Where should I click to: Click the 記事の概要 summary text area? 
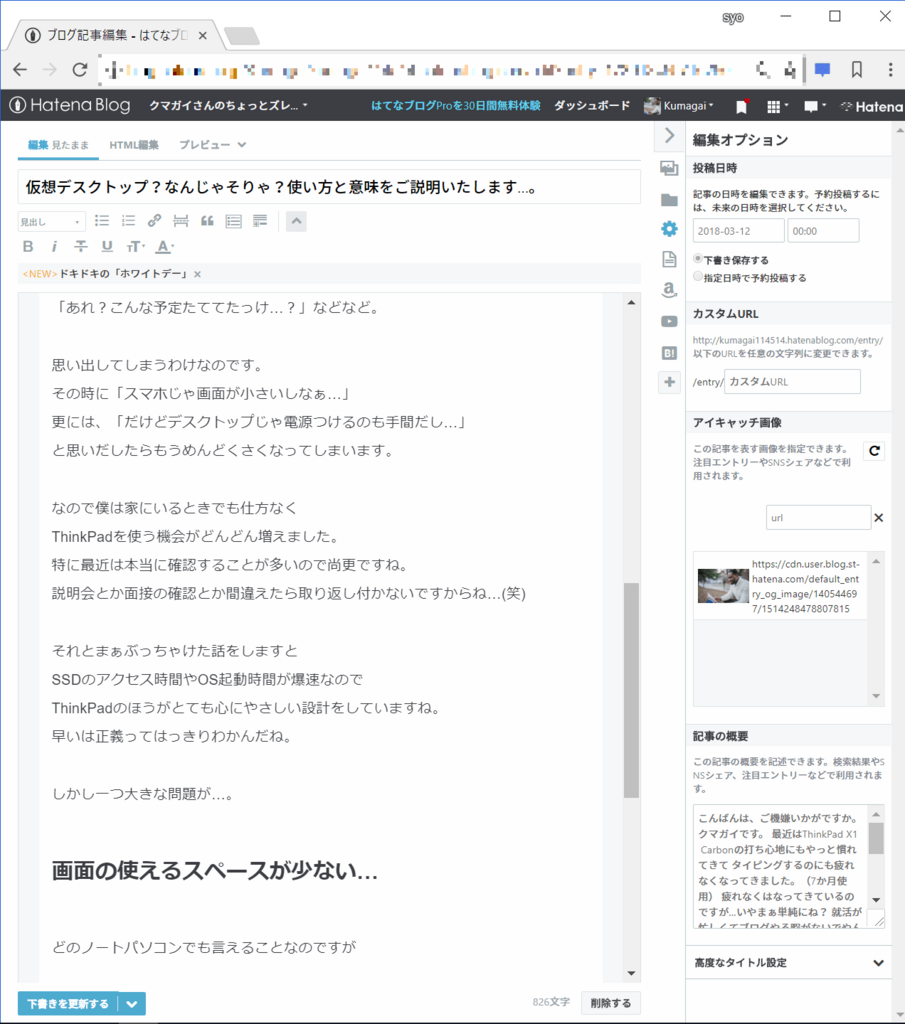click(782, 866)
